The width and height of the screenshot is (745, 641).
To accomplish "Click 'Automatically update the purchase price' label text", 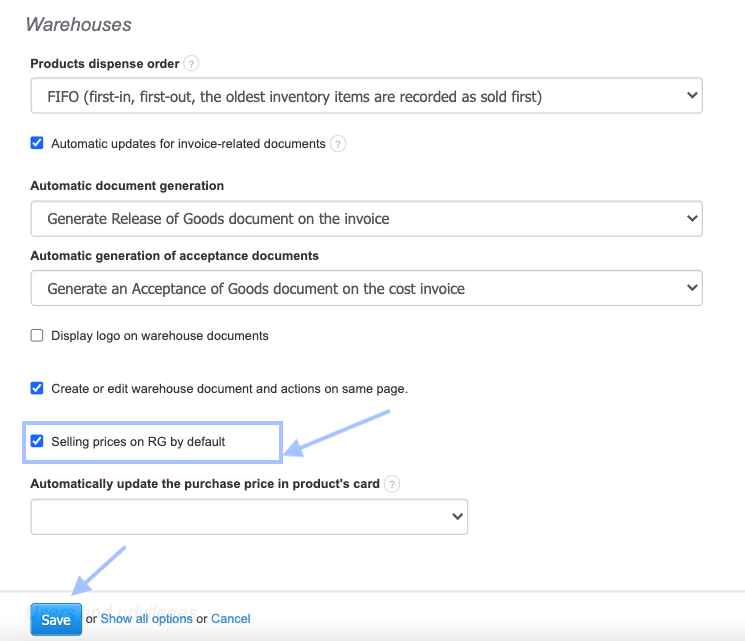I will coord(205,484).
